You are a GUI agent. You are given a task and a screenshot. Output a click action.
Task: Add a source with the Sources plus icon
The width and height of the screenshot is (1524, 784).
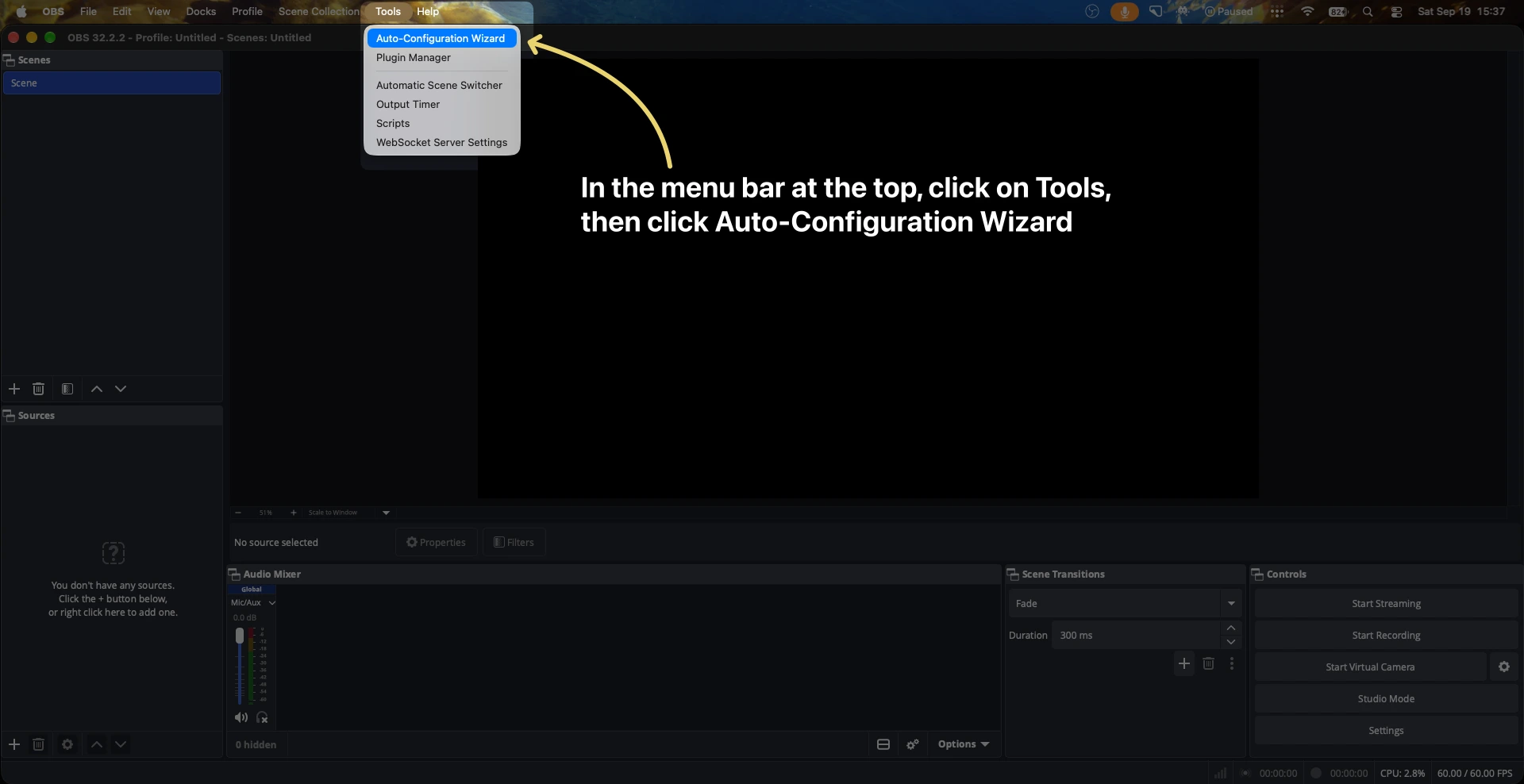pos(14,744)
